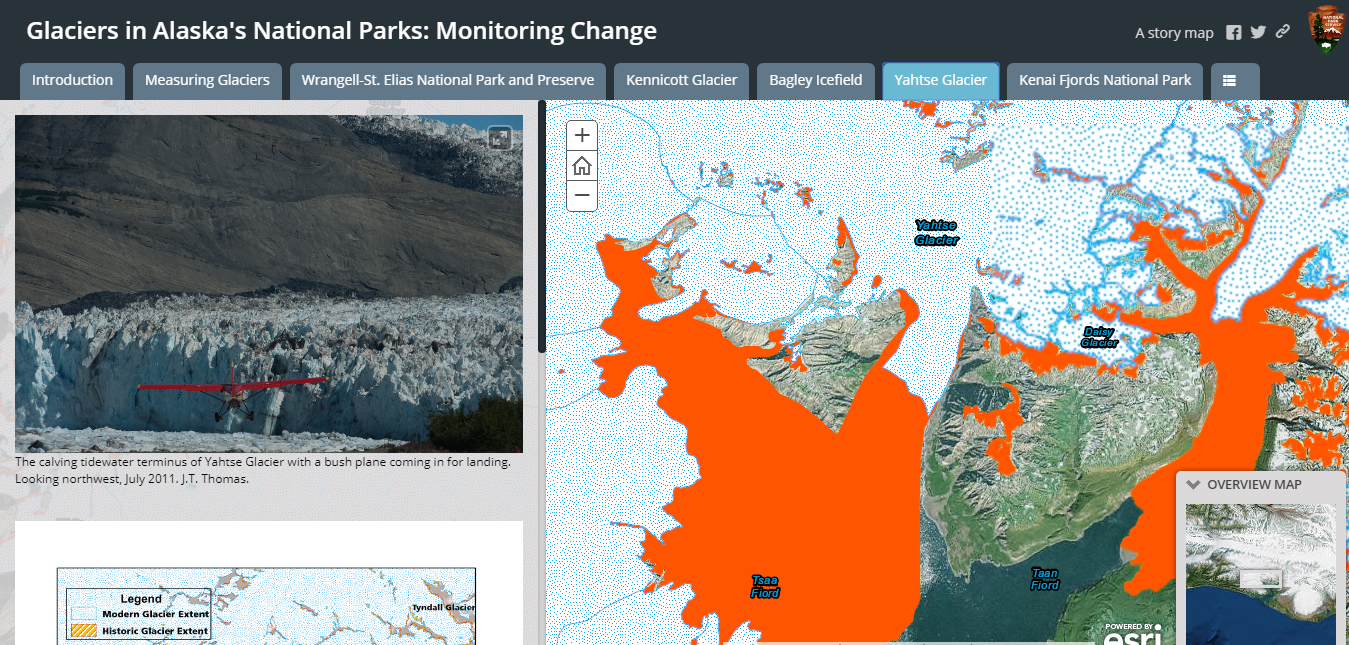
Task: Open Kenai Fjords National Park tab
Action: coord(1105,81)
